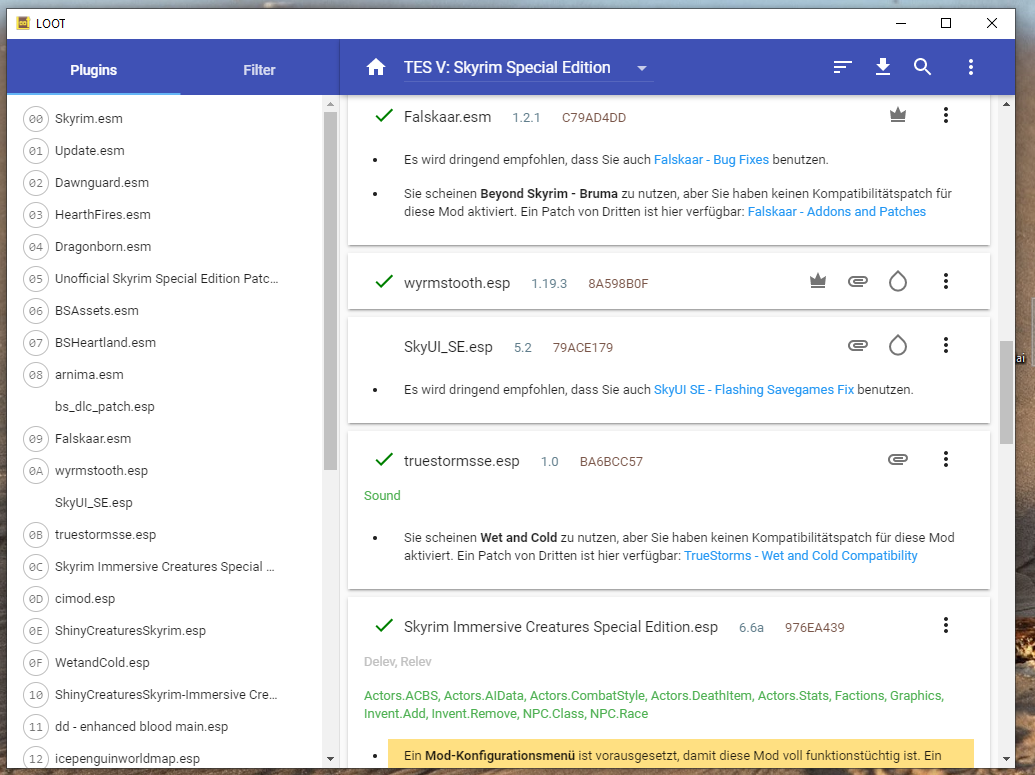Click the crown icon on Falskaar.esm card
This screenshot has width=1035, height=775.
898,116
